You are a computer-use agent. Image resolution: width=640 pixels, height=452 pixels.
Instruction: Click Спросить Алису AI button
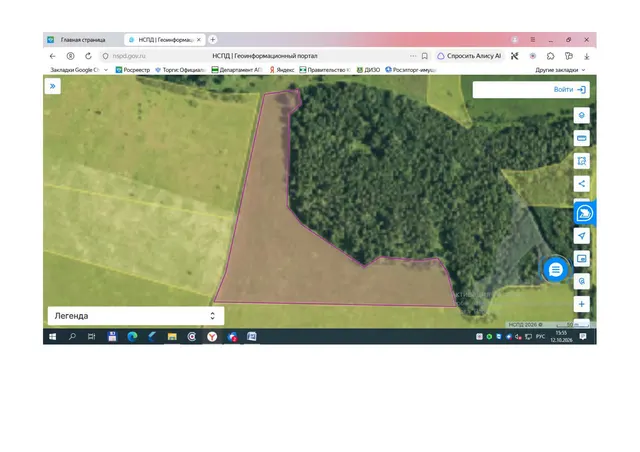tap(469, 56)
